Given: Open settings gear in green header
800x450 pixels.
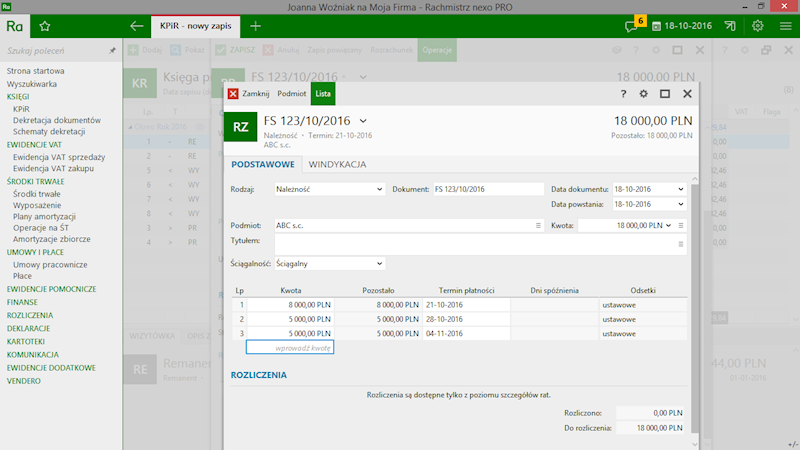Looking at the screenshot, I should 758,26.
